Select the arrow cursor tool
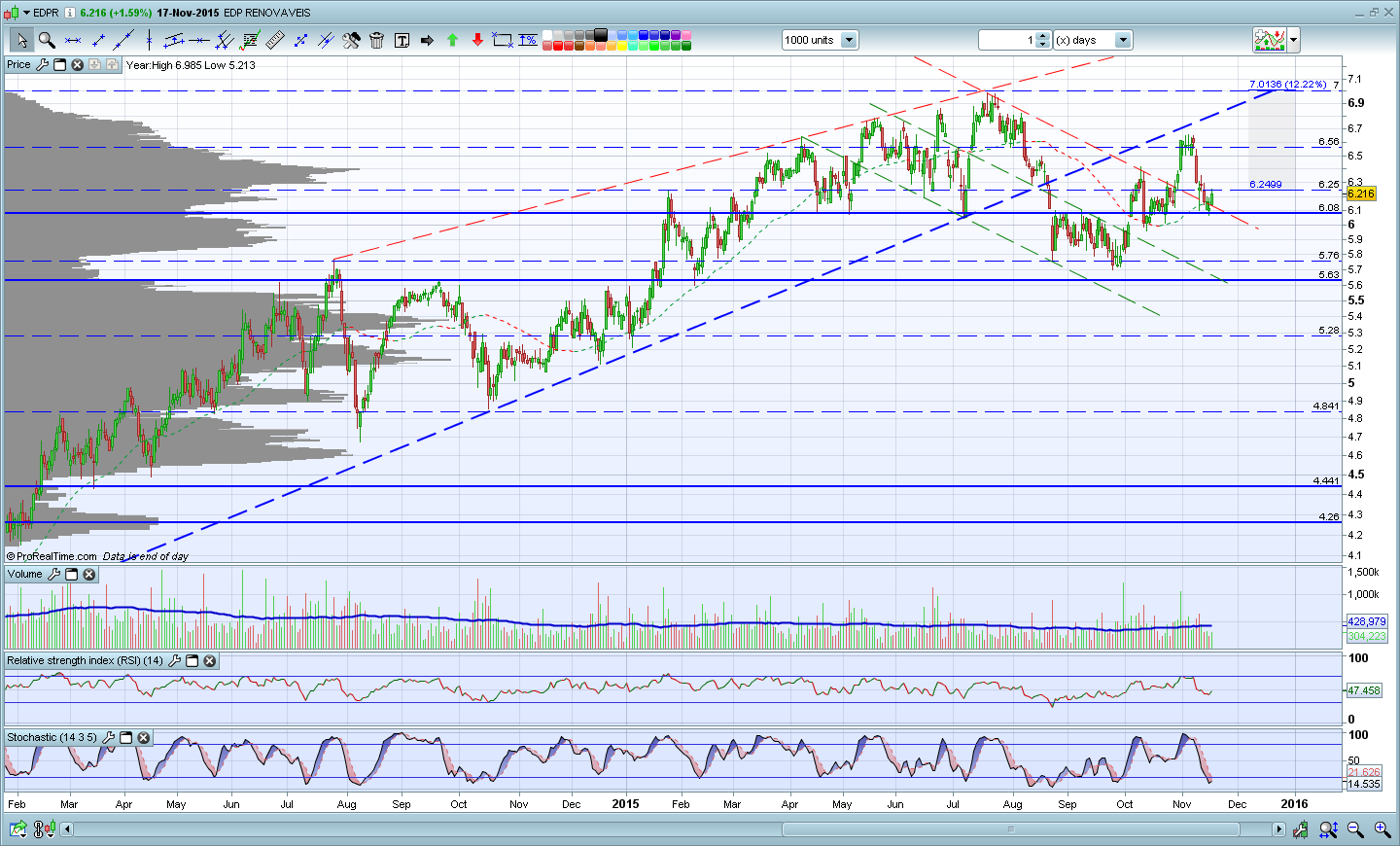The image size is (1400, 846). tap(21, 40)
